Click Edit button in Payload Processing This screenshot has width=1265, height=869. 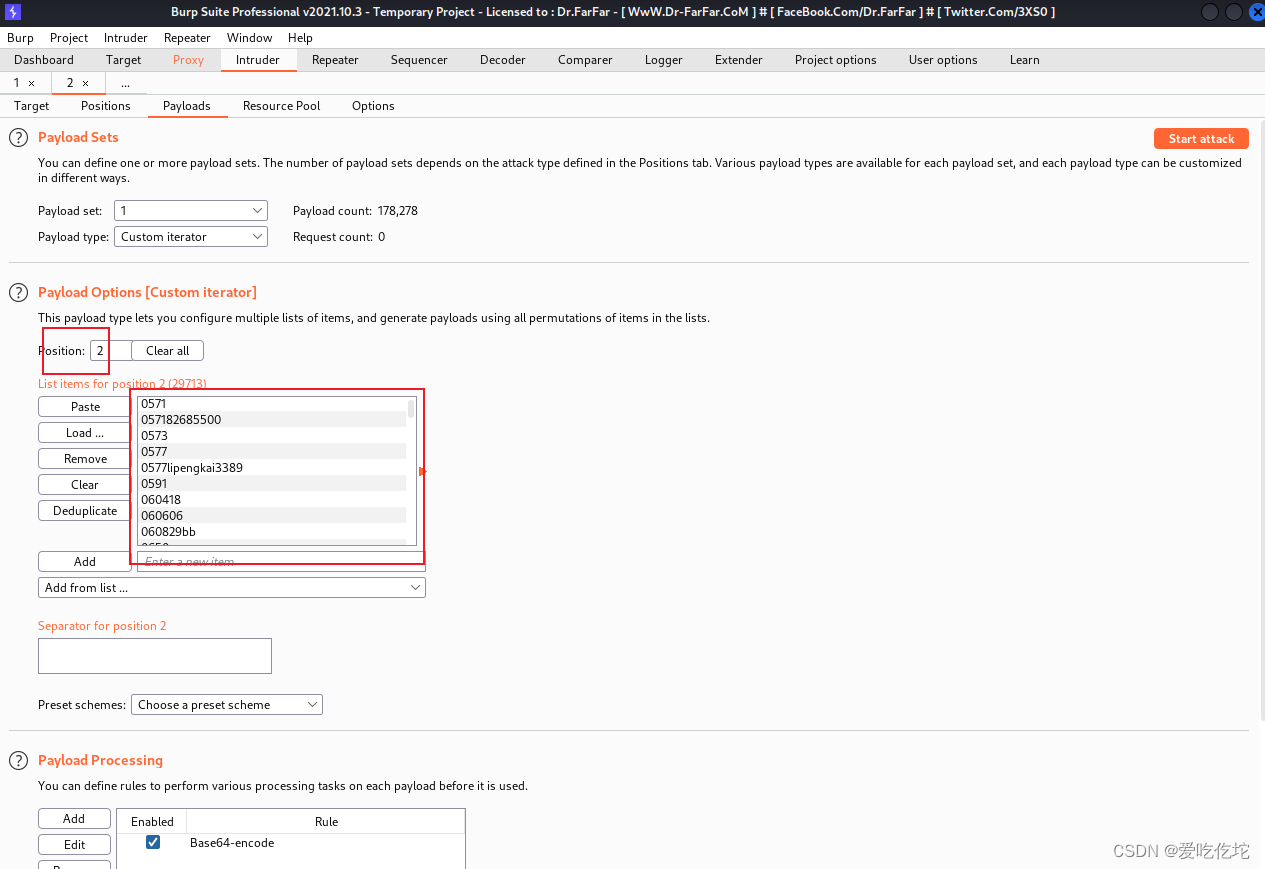click(74, 845)
